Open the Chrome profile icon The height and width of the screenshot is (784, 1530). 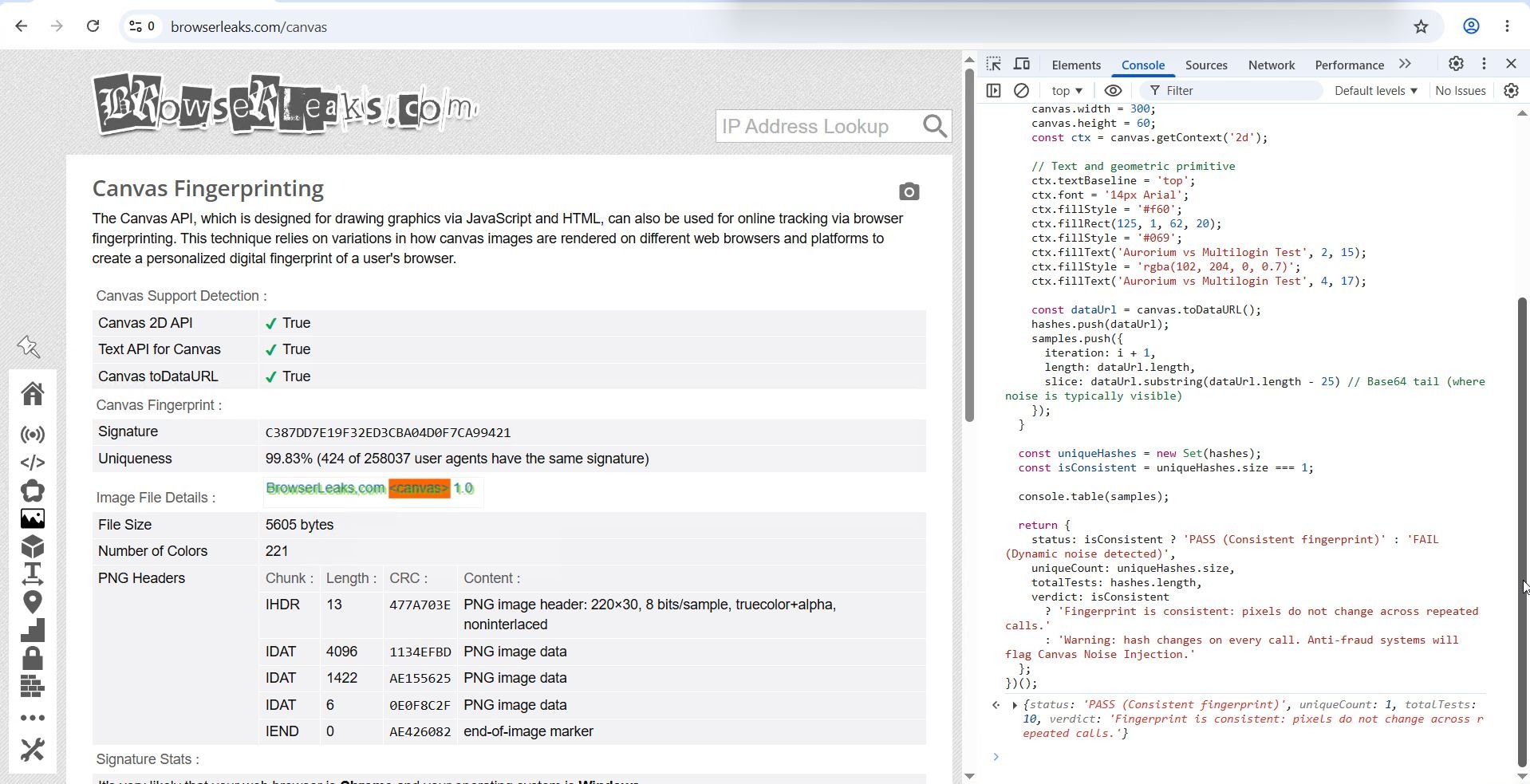click(x=1471, y=26)
